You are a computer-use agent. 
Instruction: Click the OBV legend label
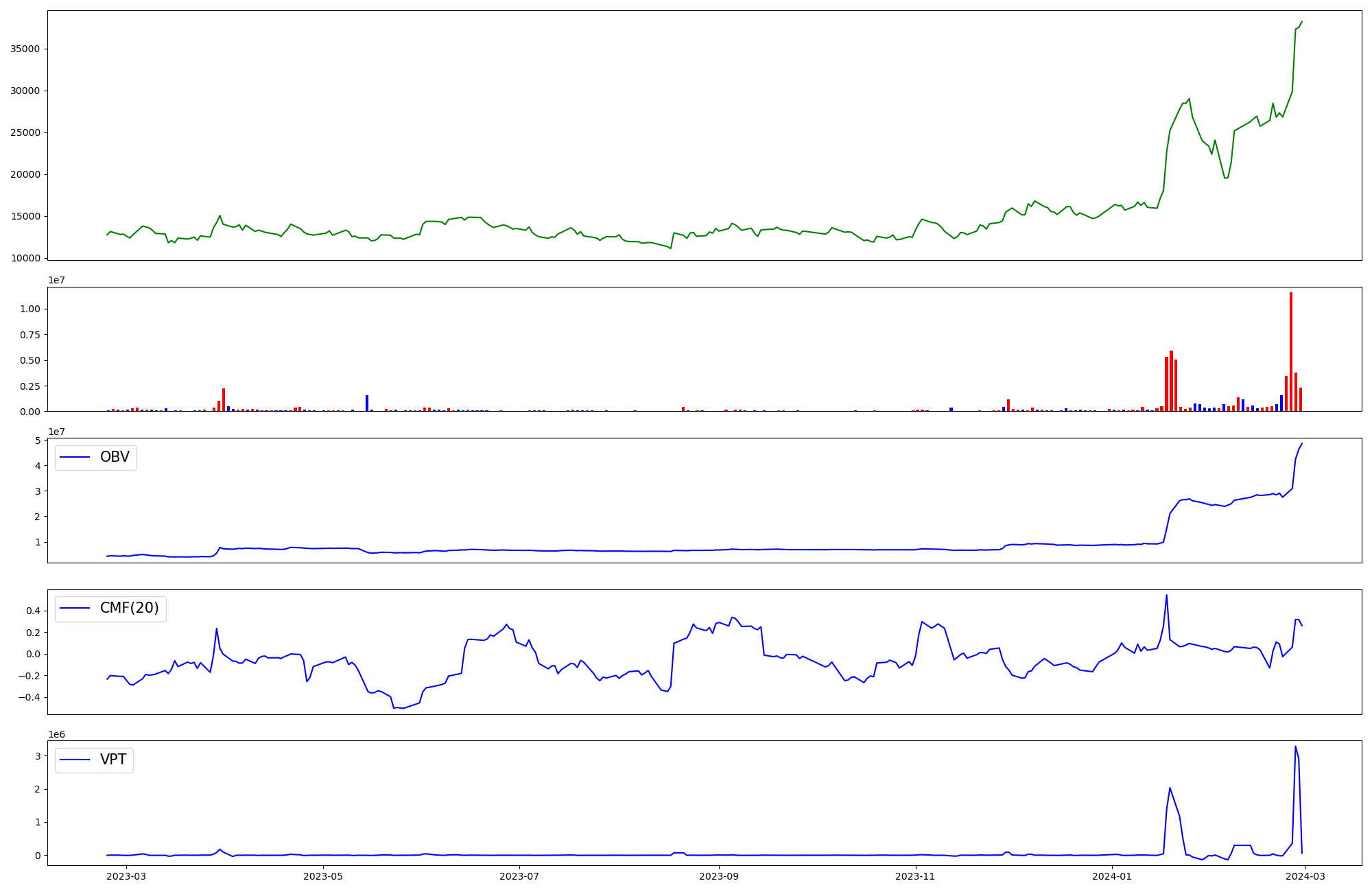(x=115, y=458)
